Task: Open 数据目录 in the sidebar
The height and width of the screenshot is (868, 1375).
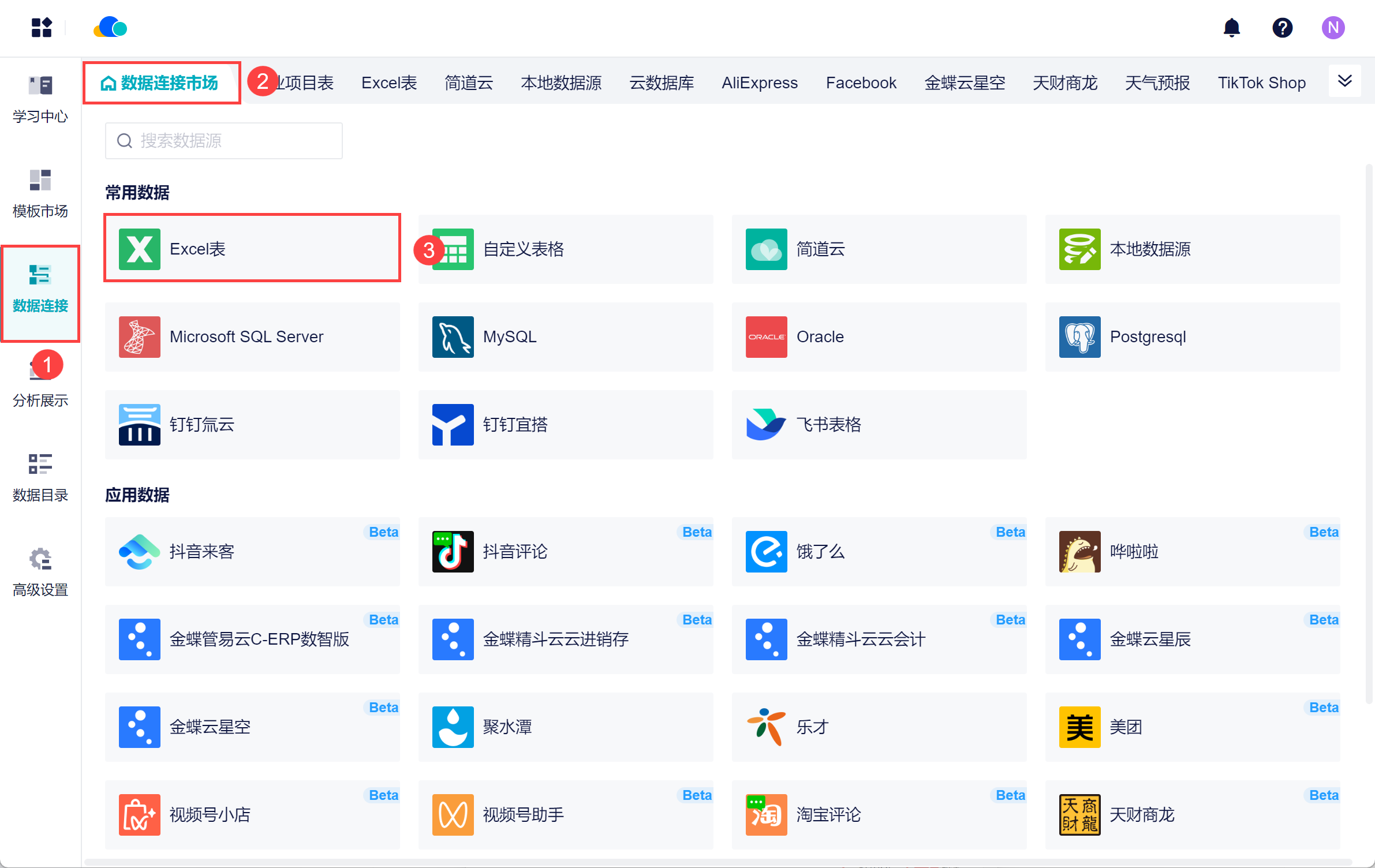Action: [40, 478]
